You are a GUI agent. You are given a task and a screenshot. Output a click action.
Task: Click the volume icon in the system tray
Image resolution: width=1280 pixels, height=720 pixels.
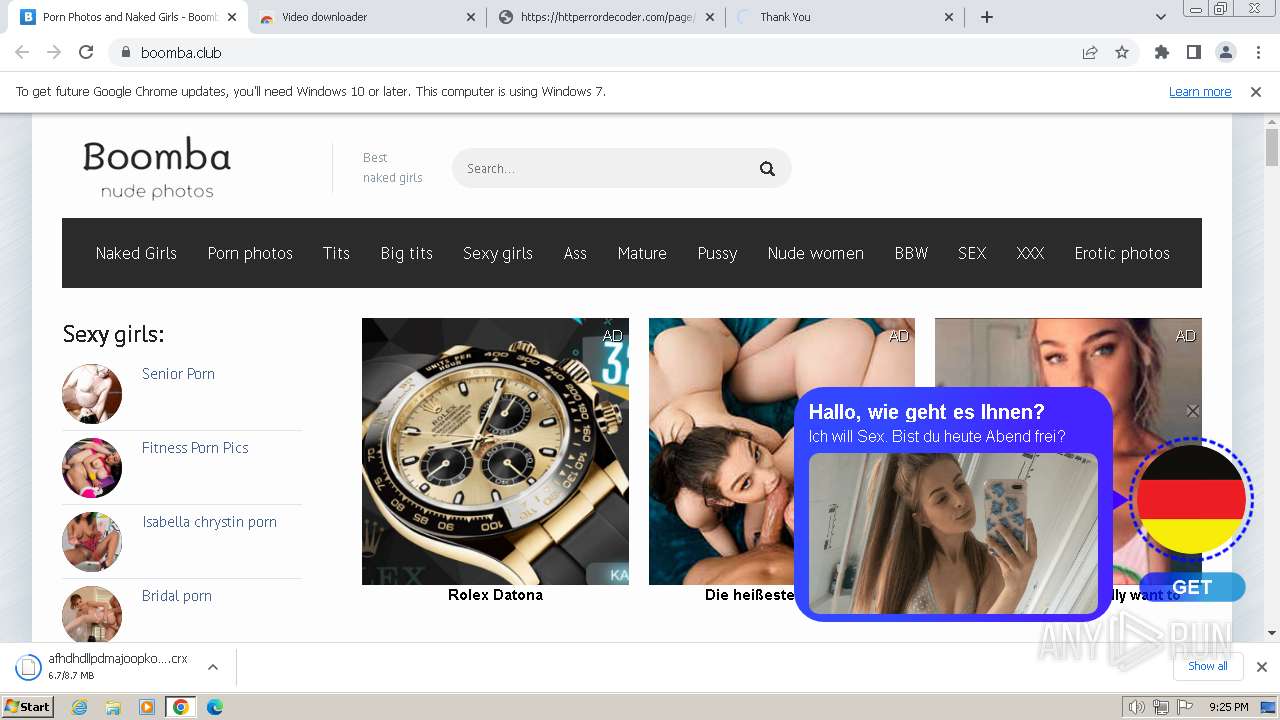coord(1136,707)
